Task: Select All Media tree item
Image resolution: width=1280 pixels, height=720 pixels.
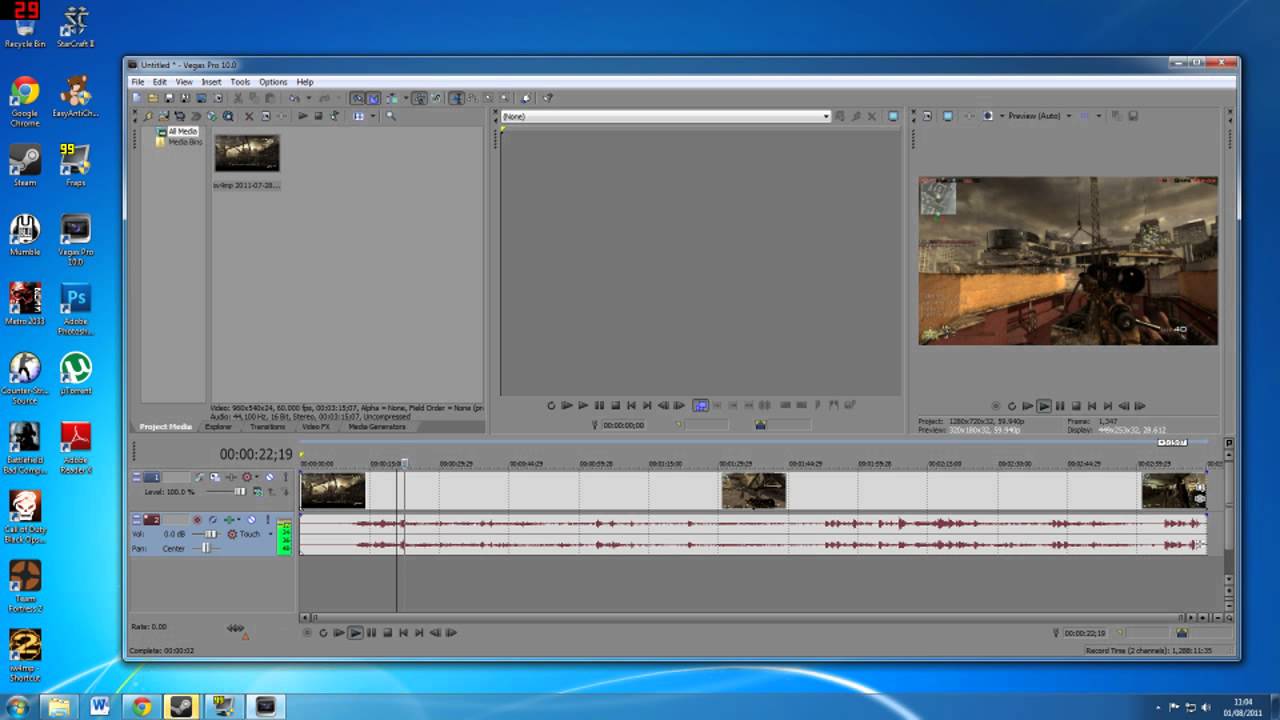Action: click(182, 132)
